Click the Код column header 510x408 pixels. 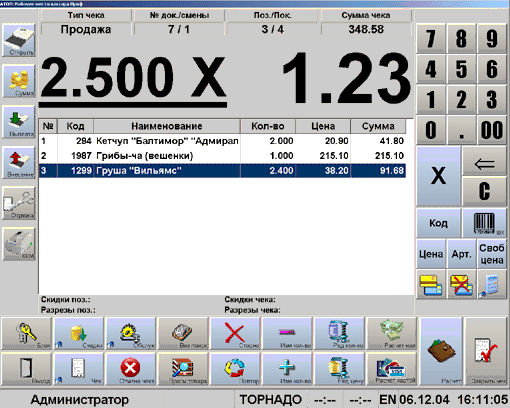[x=75, y=126]
